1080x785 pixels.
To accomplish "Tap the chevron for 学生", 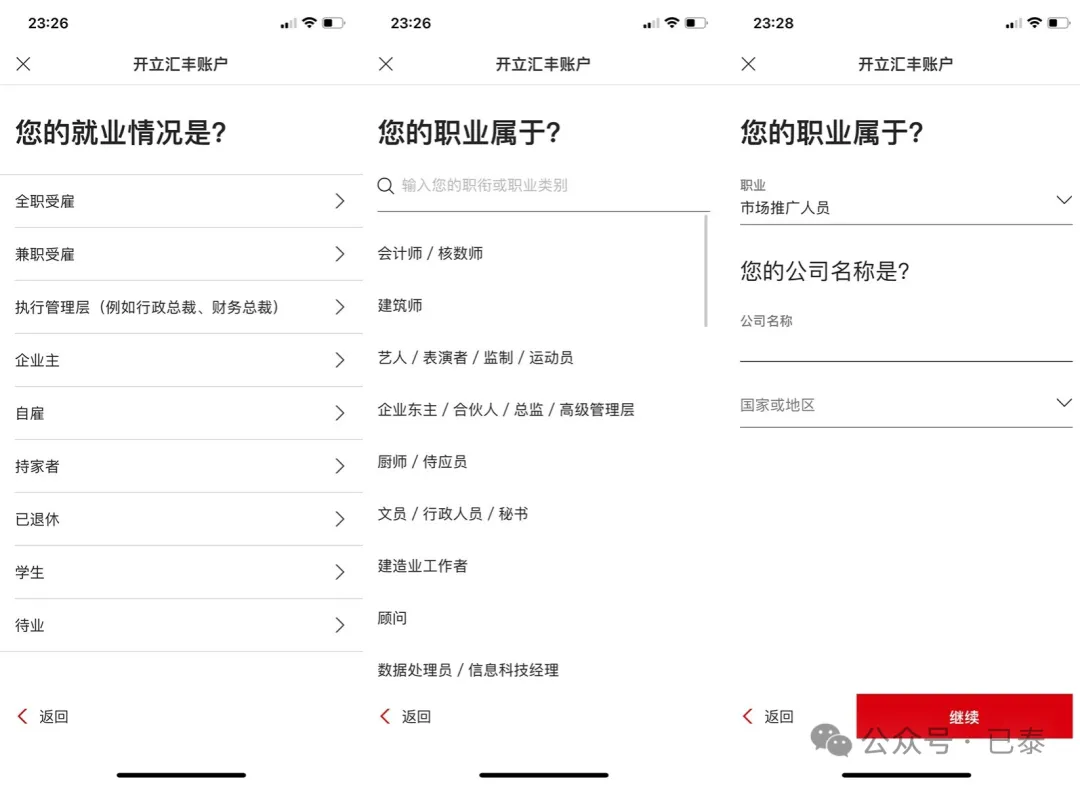I will tap(340, 572).
